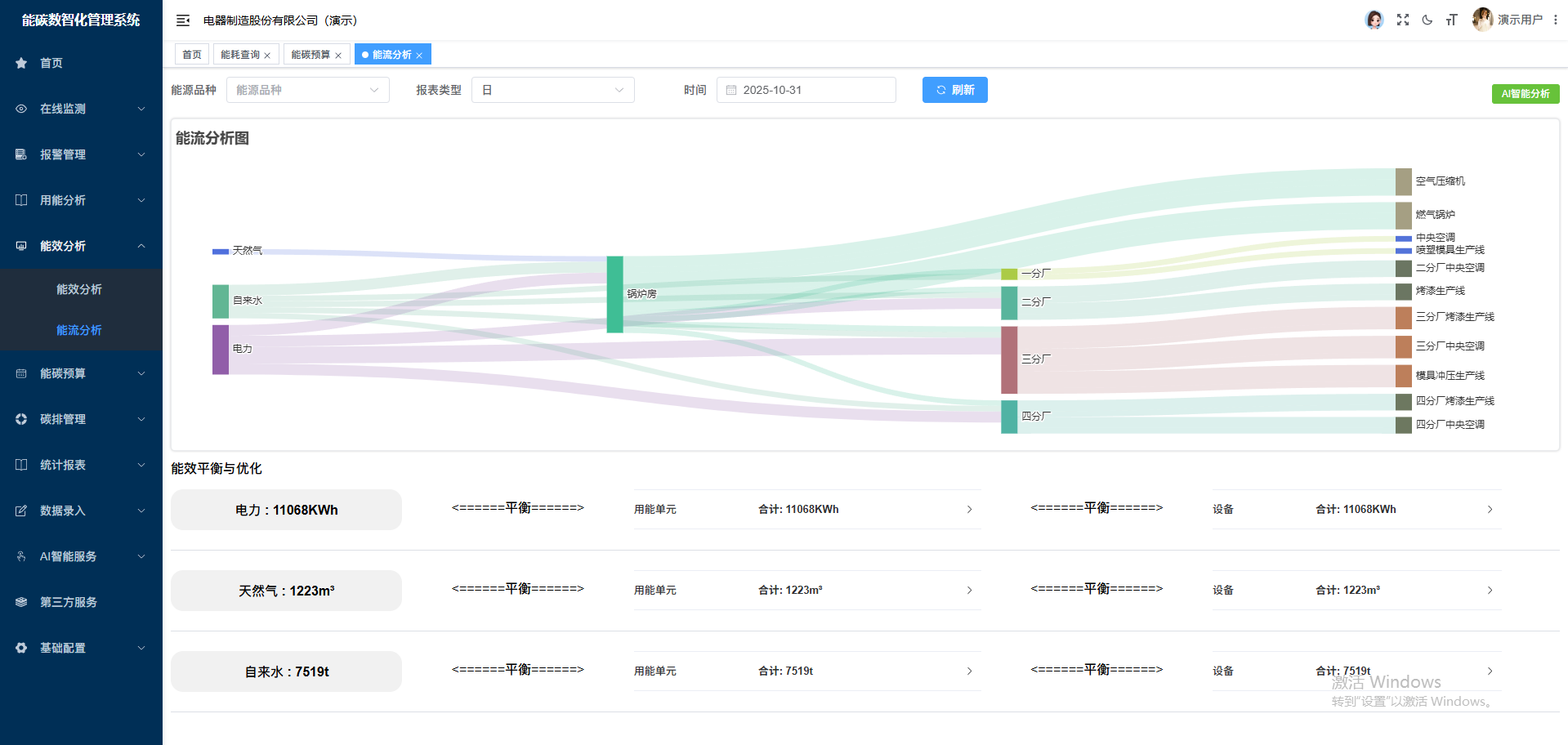Toggle the sidebar collapse hamburger icon

point(183,20)
